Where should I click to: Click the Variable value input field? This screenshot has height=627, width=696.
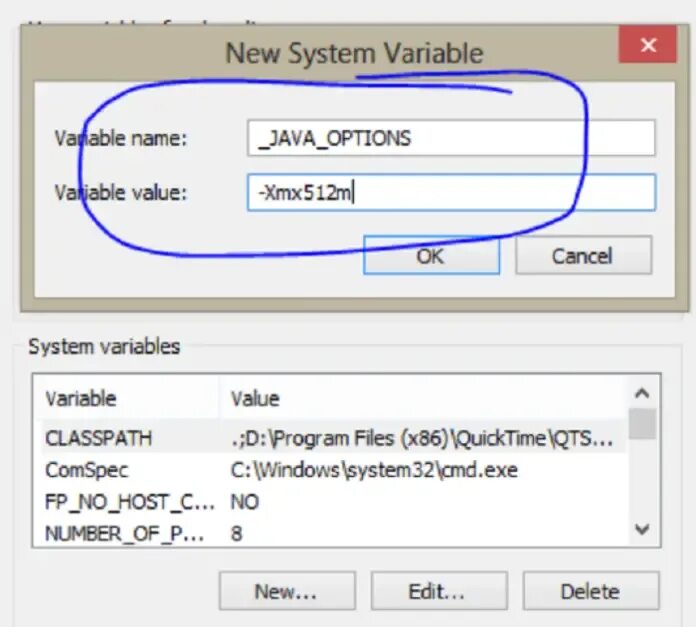(x=451, y=193)
